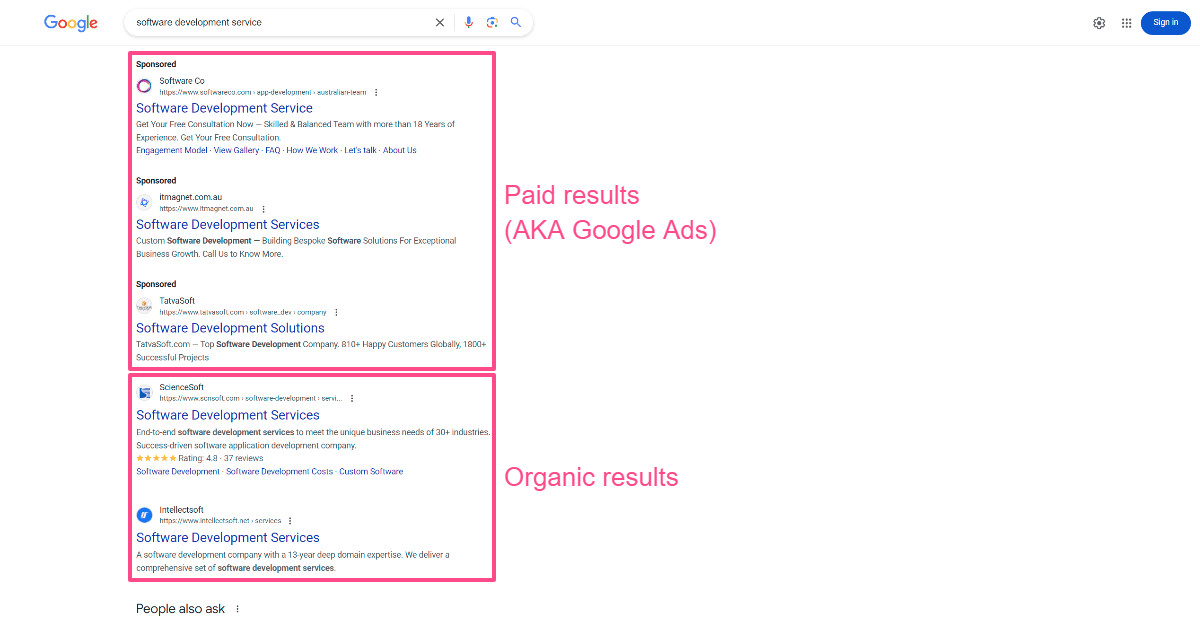Open the settings gear icon
The width and height of the screenshot is (1200, 617).
pos(1099,23)
